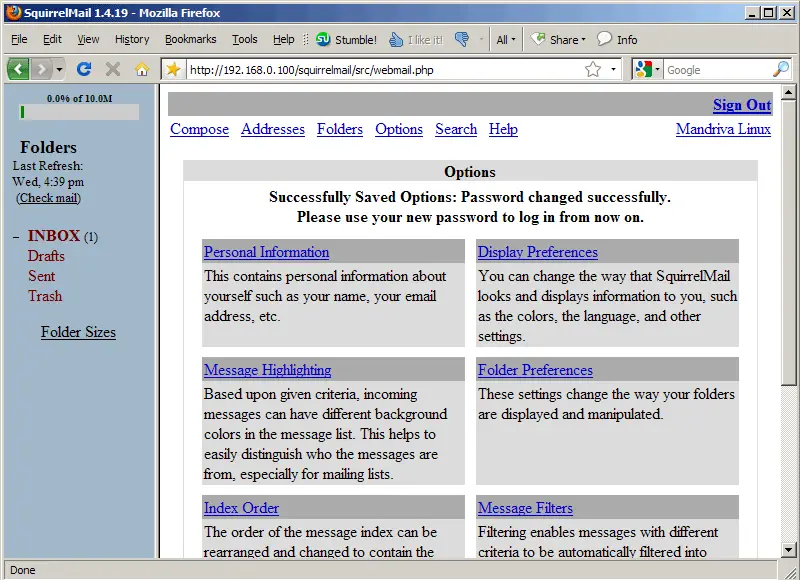The width and height of the screenshot is (800, 580).
Task: Click the StumbleUpon Stumble! button
Action: coord(346,40)
